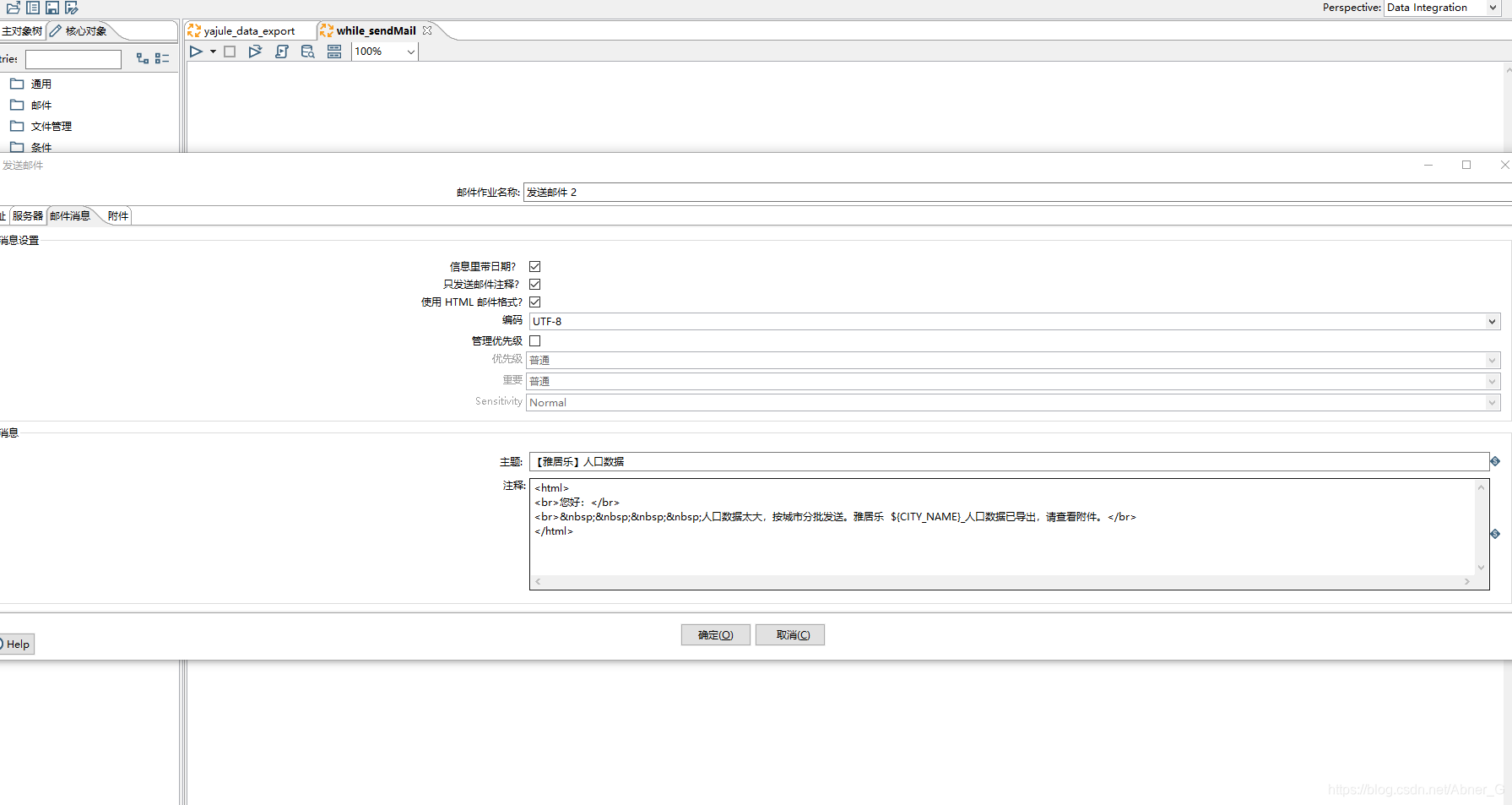Expand all tree entries icon

tap(143, 58)
